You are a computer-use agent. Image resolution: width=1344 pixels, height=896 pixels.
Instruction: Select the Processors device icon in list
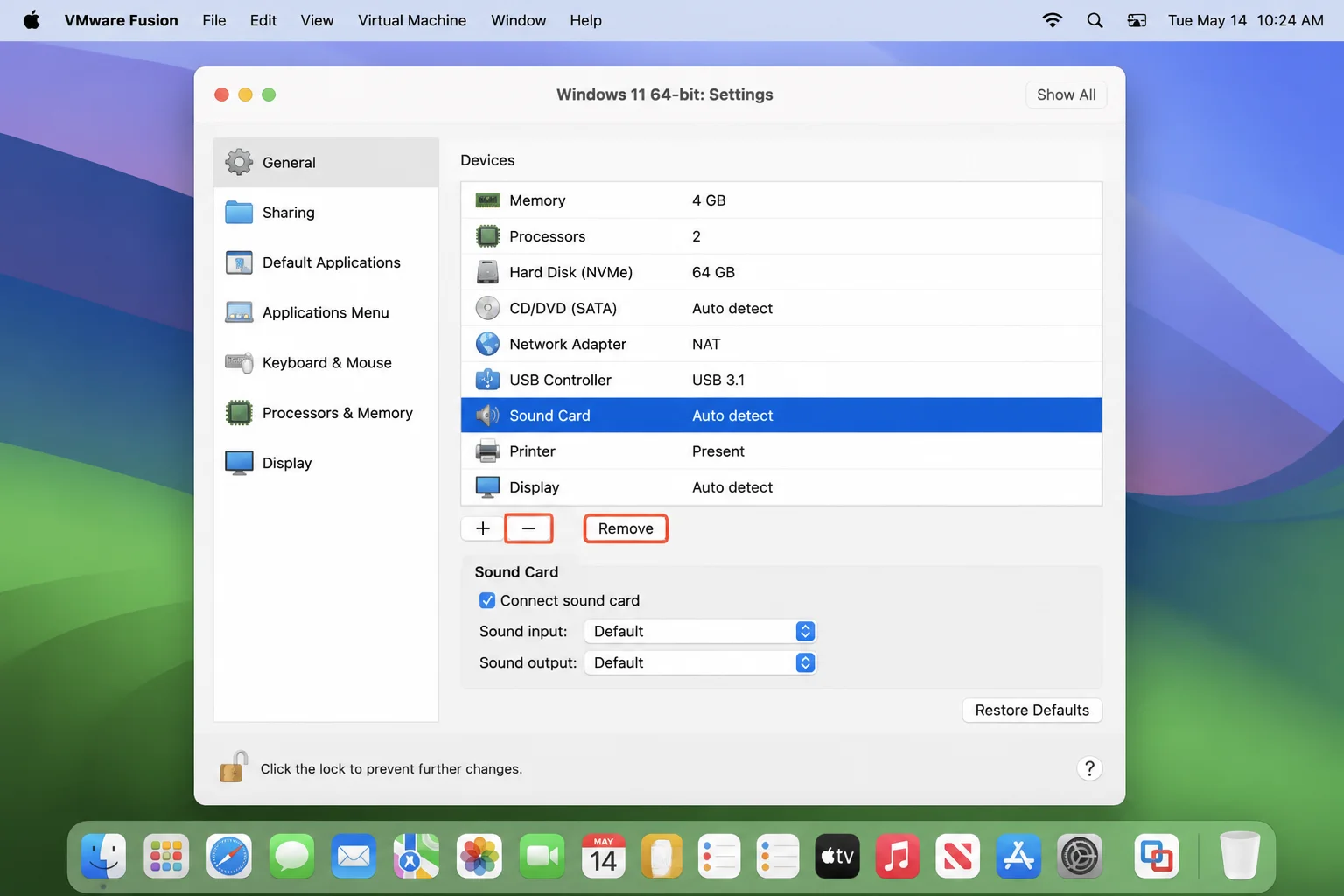[x=487, y=236]
